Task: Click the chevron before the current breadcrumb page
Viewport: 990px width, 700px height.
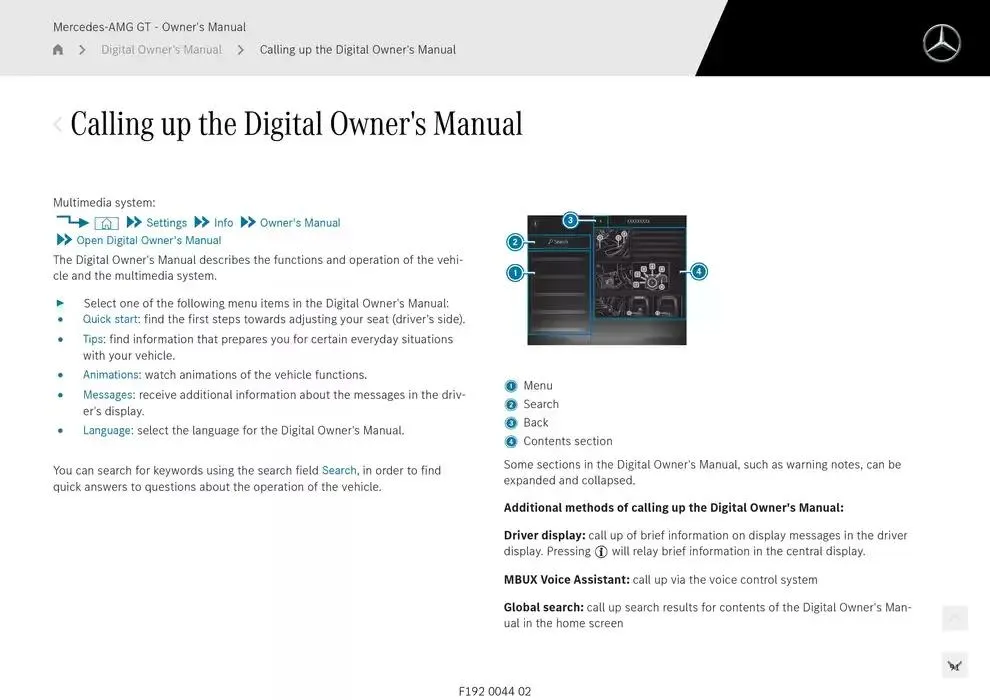Action: click(x=241, y=50)
